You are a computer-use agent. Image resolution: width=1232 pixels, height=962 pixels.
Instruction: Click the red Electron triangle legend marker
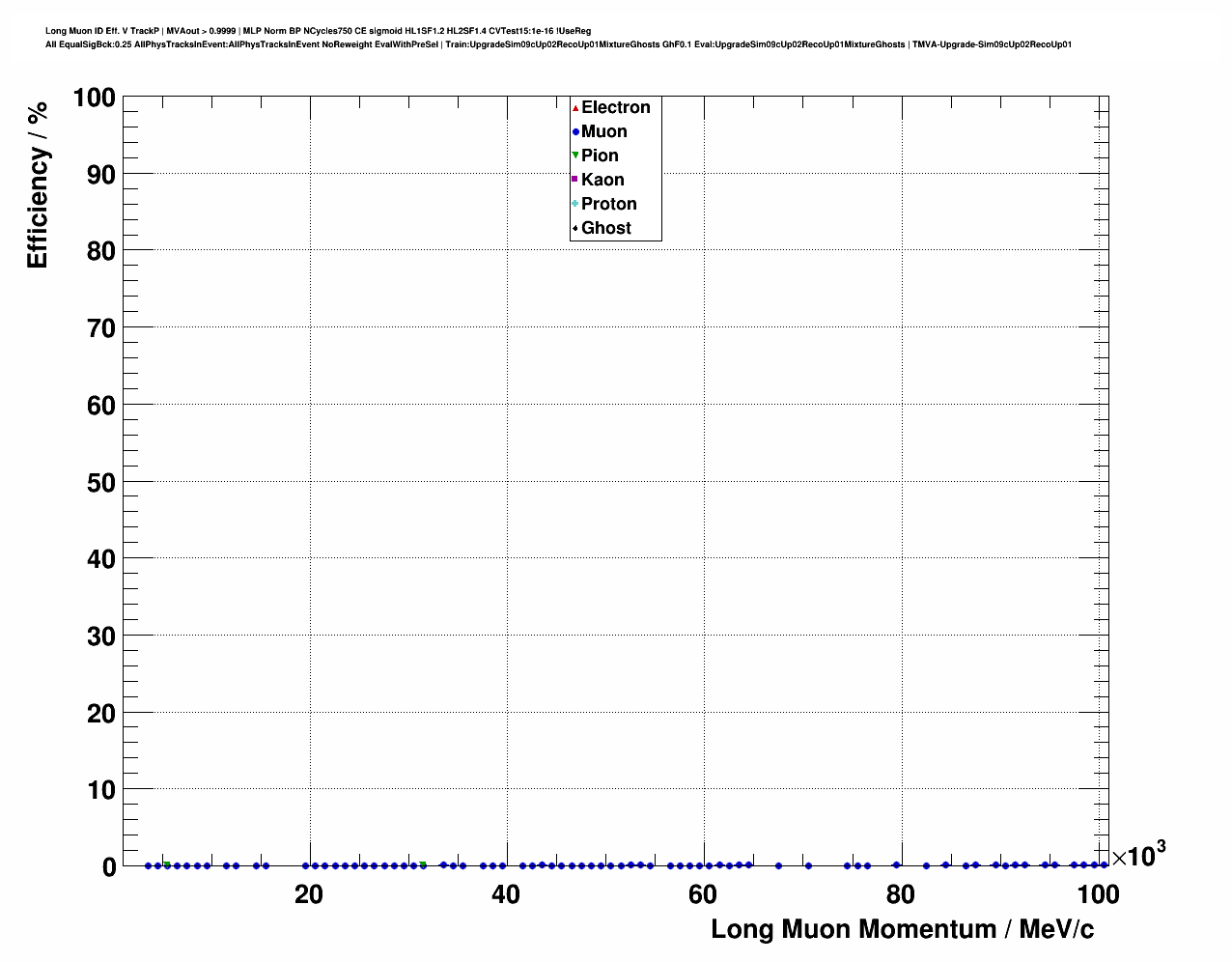(575, 108)
